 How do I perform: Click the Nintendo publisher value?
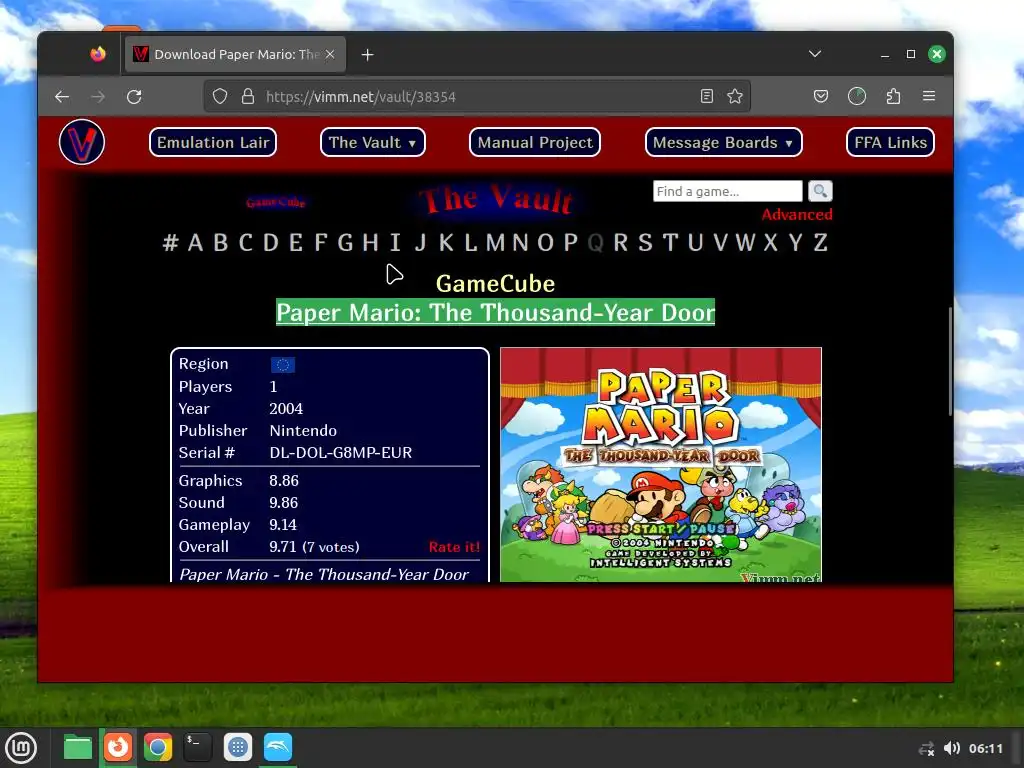(303, 430)
